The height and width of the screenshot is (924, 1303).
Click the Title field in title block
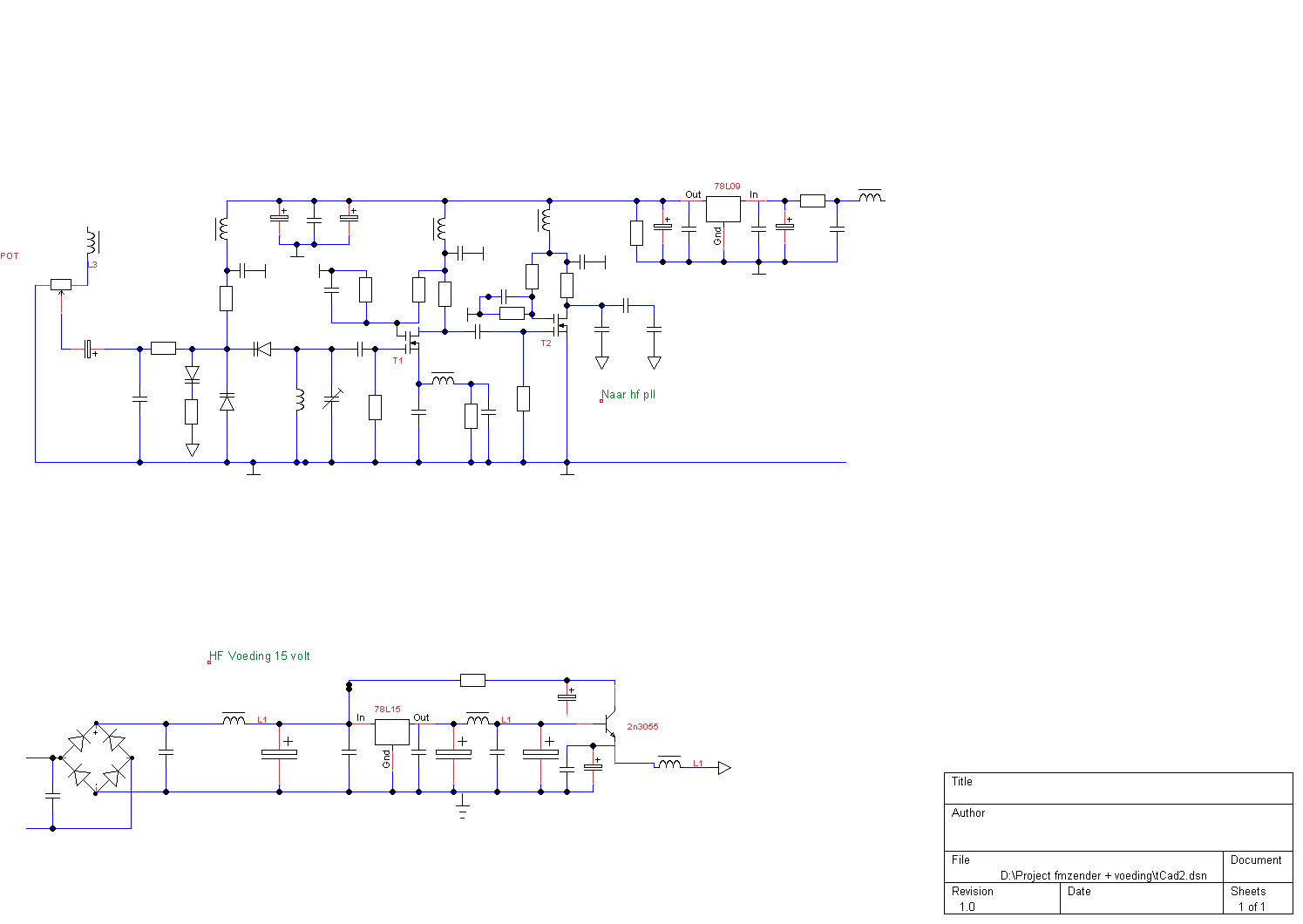(x=1117, y=788)
